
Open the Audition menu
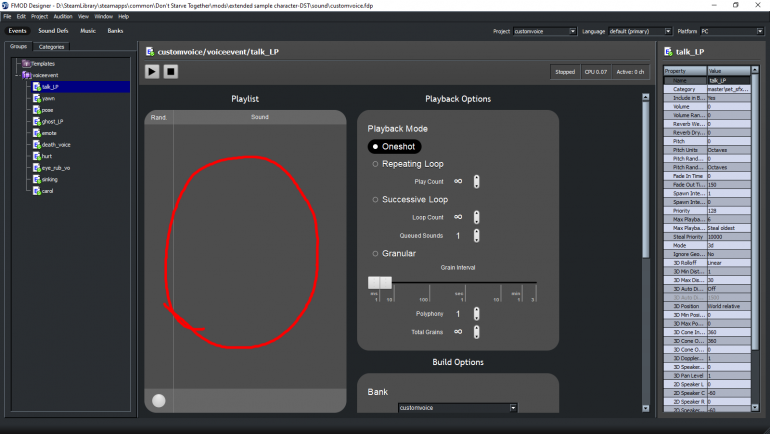click(x=63, y=17)
